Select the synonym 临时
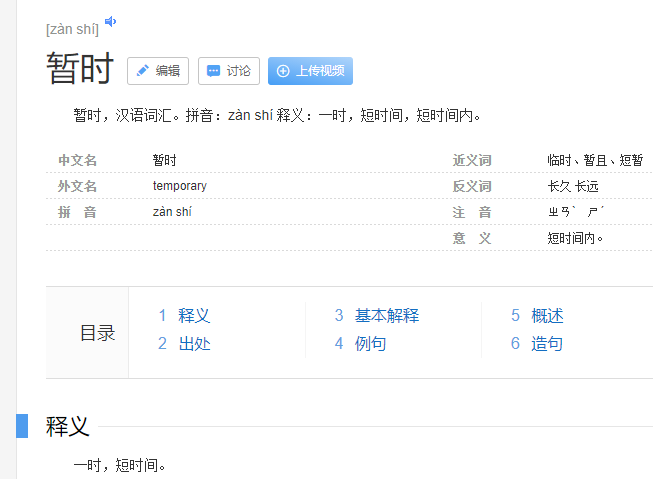Viewport: 653px width, 479px height. coord(560,160)
